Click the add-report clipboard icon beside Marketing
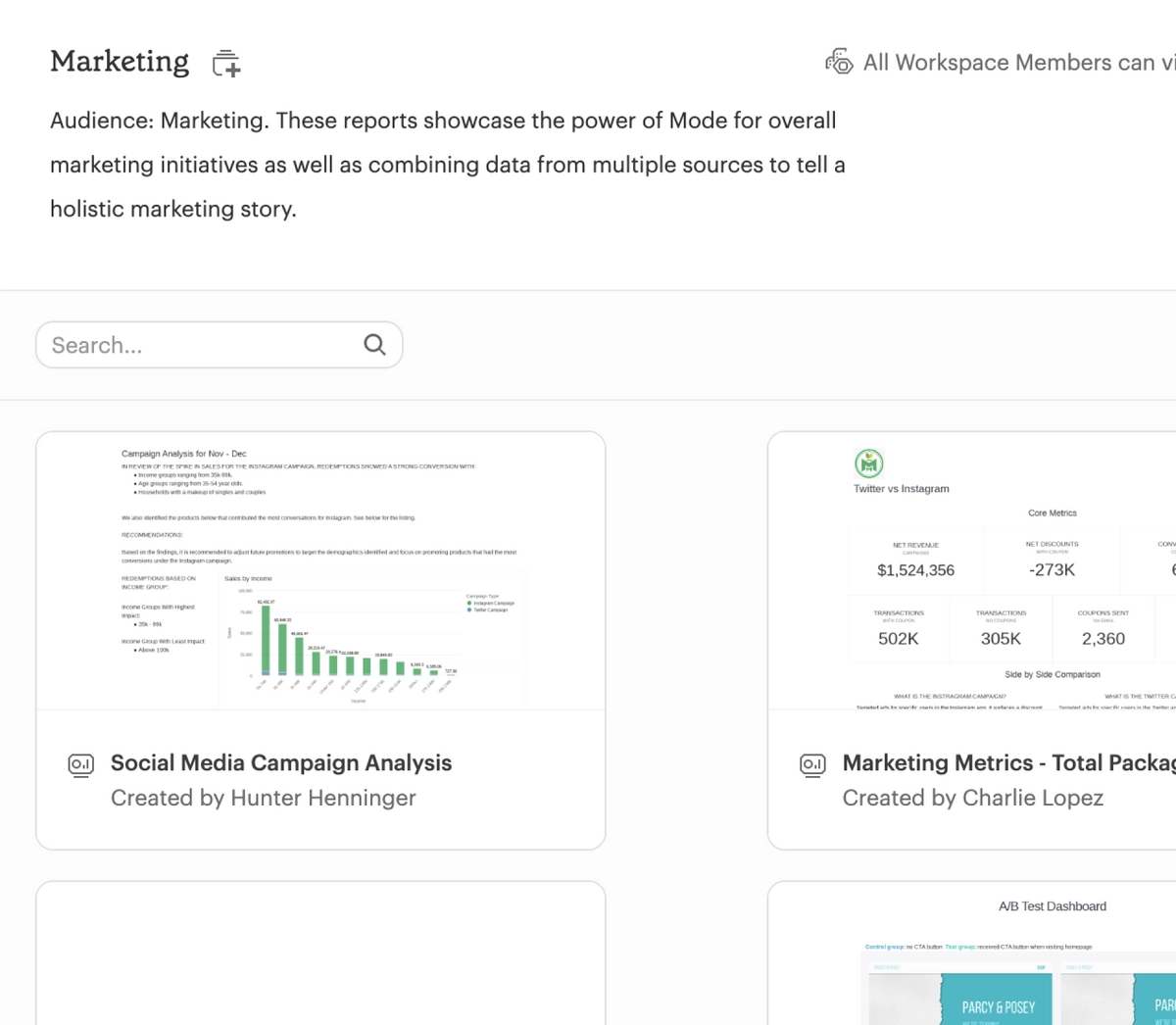1176x1025 pixels. pyautogui.click(x=225, y=62)
